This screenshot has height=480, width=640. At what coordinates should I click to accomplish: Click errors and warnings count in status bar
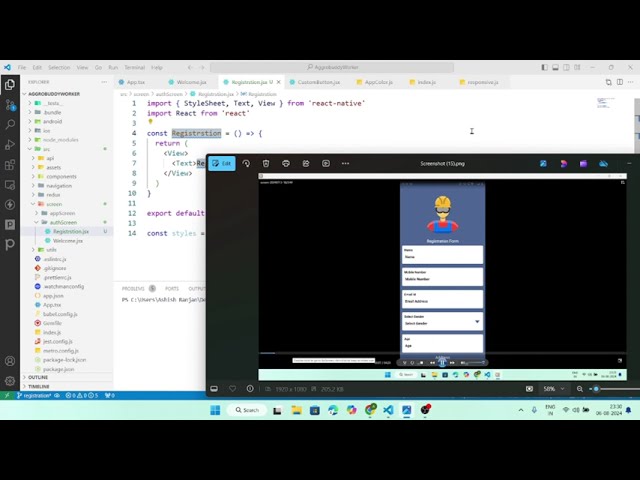(x=82, y=396)
